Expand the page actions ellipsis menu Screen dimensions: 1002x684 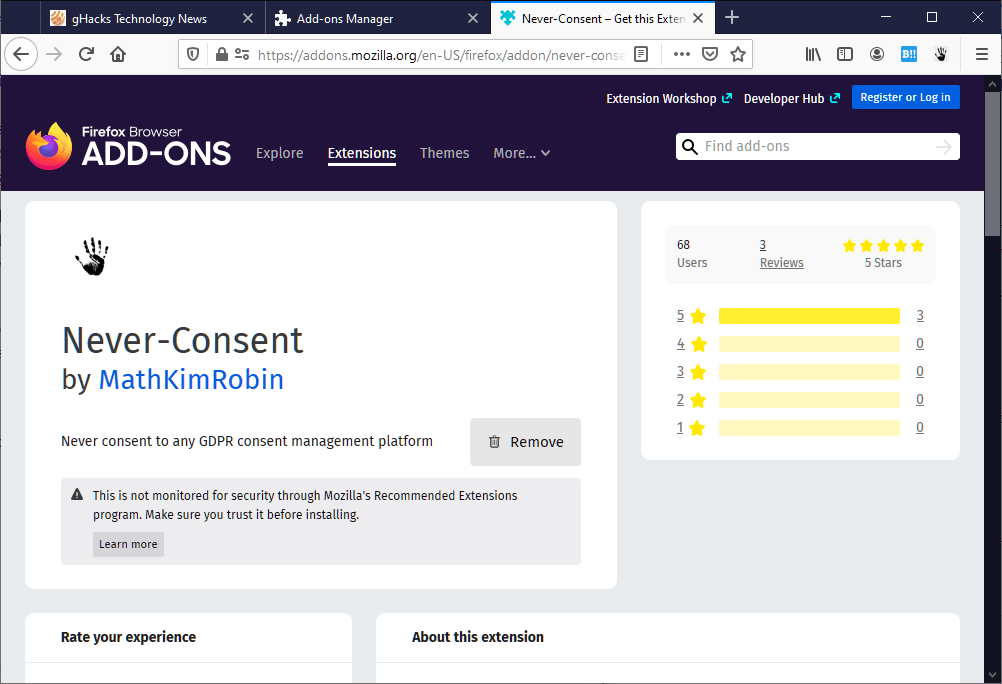click(x=681, y=54)
